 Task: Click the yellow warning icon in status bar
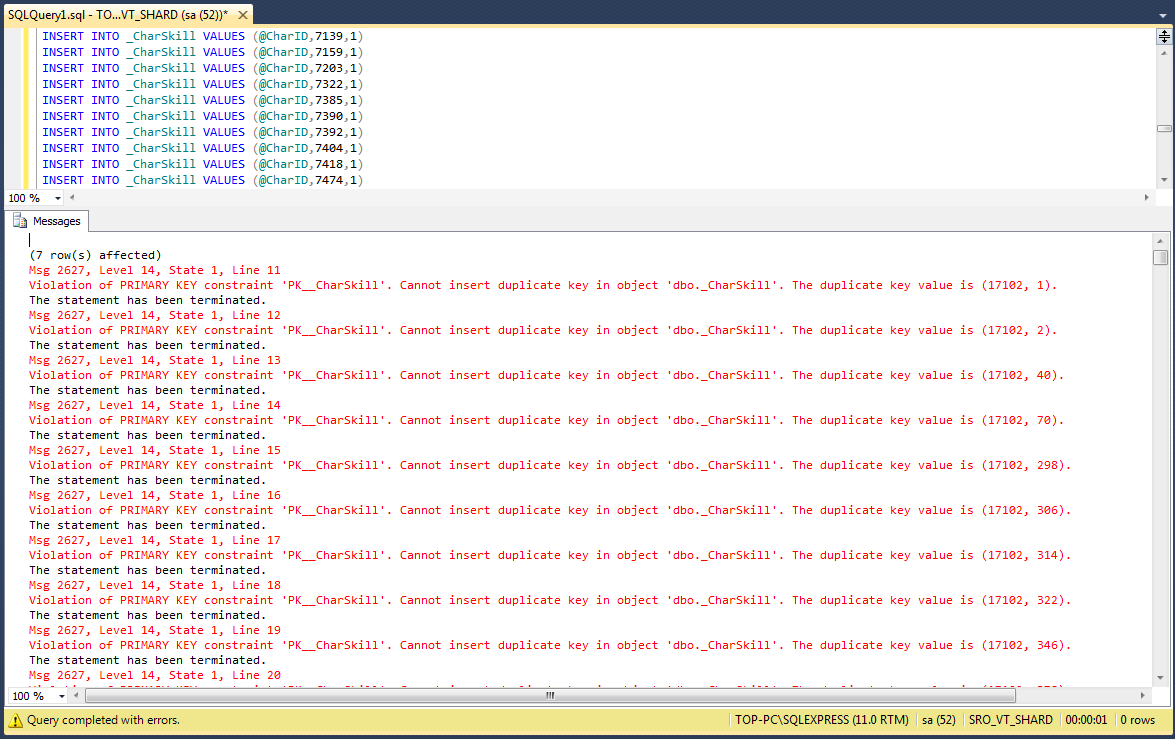[15, 720]
